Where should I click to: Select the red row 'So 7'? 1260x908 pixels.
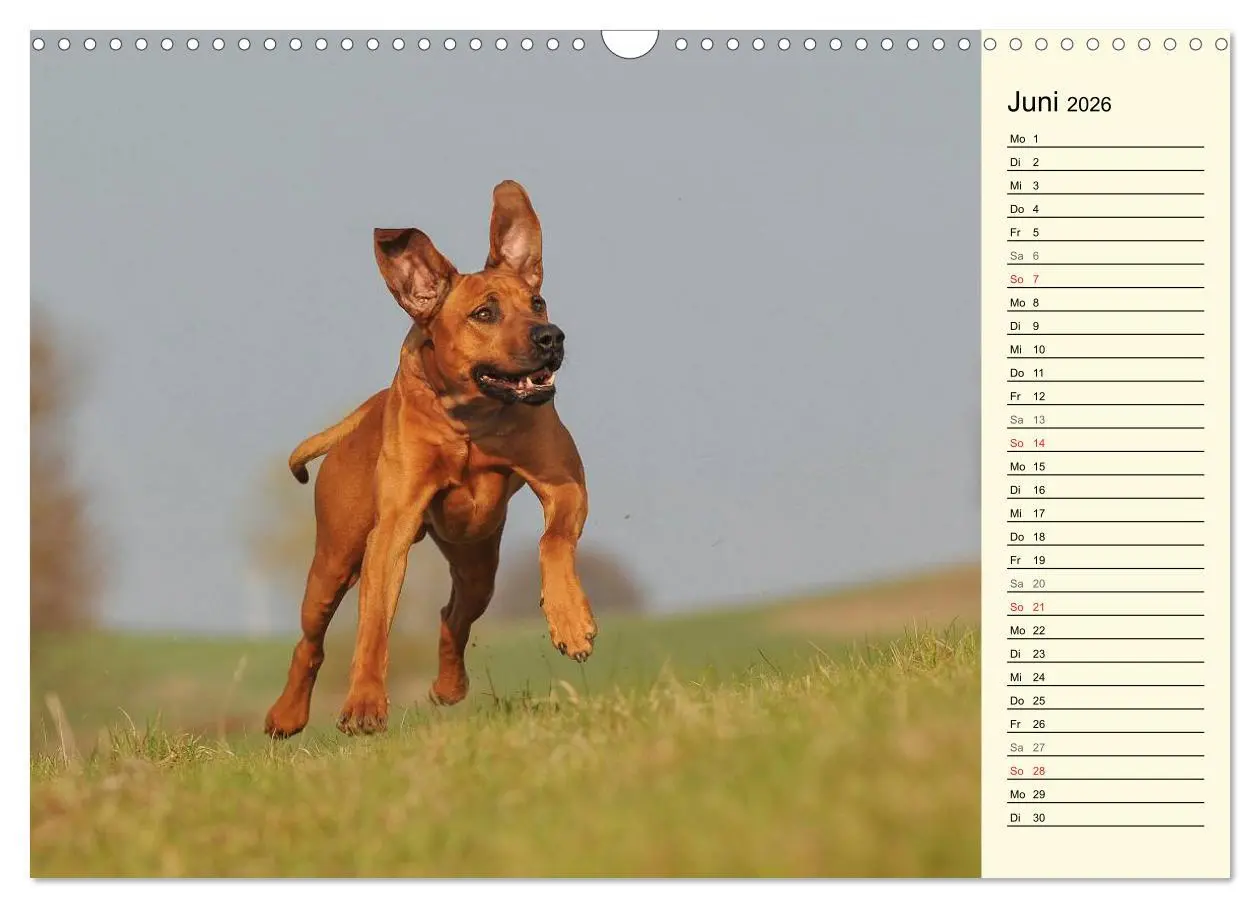1105,278
